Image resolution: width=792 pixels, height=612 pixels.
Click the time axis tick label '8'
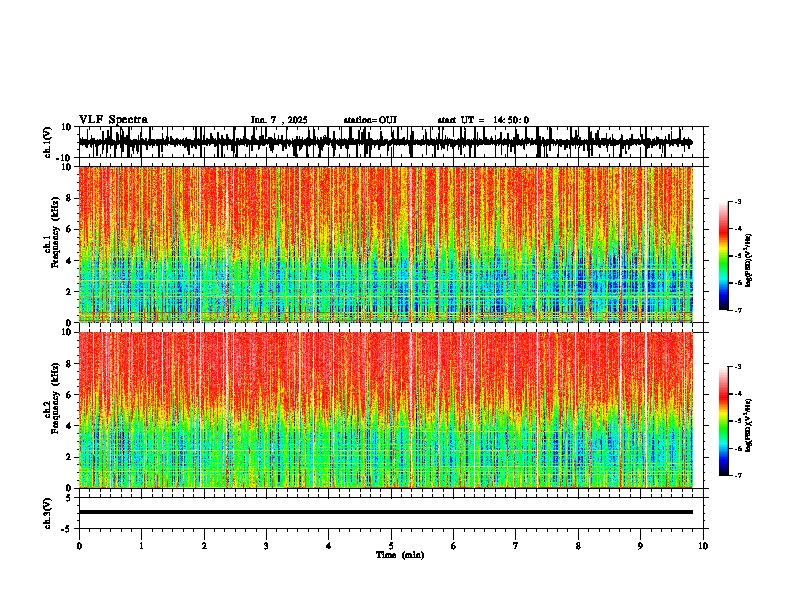[x=578, y=546]
